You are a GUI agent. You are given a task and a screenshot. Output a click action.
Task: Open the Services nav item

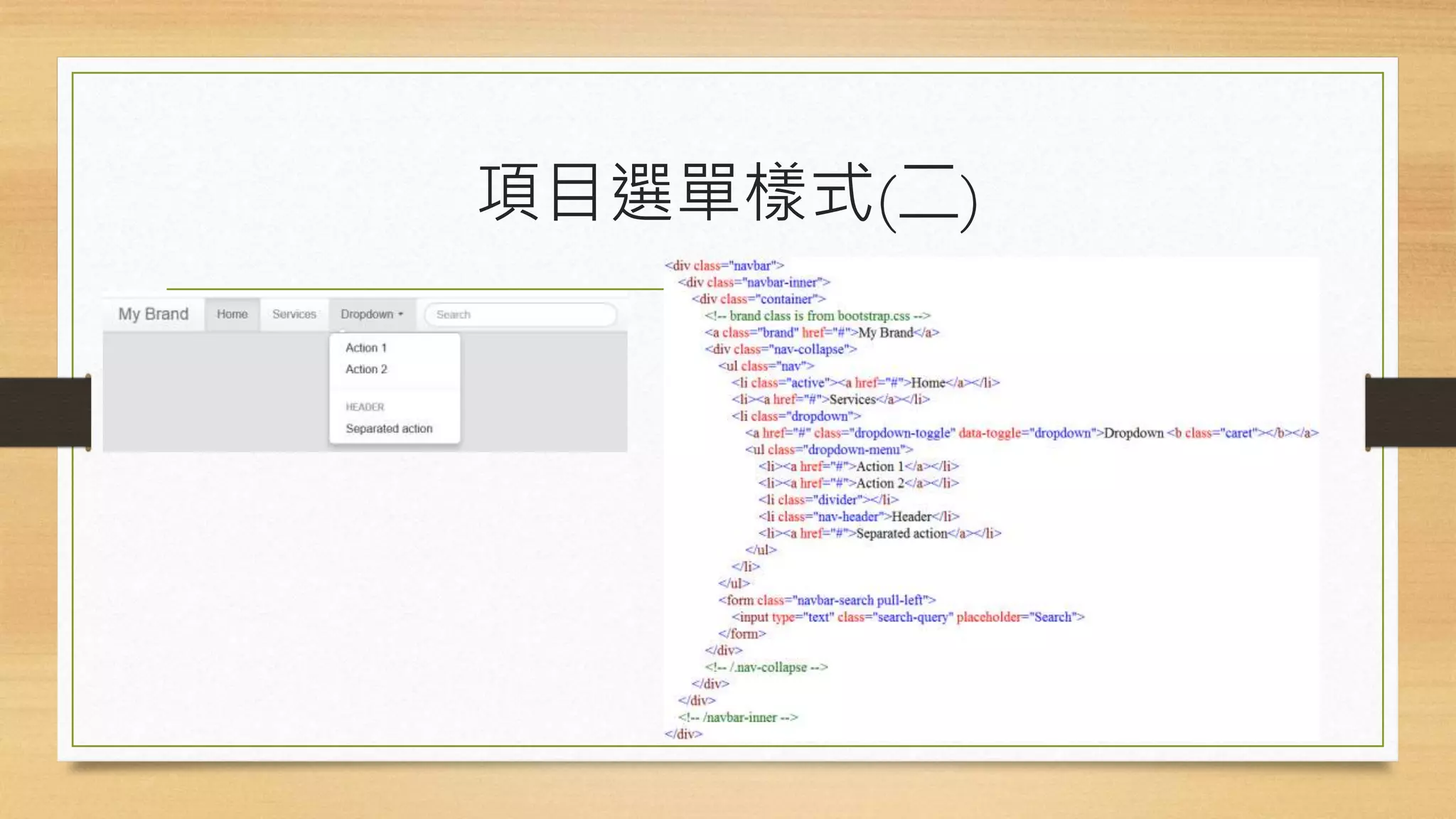point(294,314)
